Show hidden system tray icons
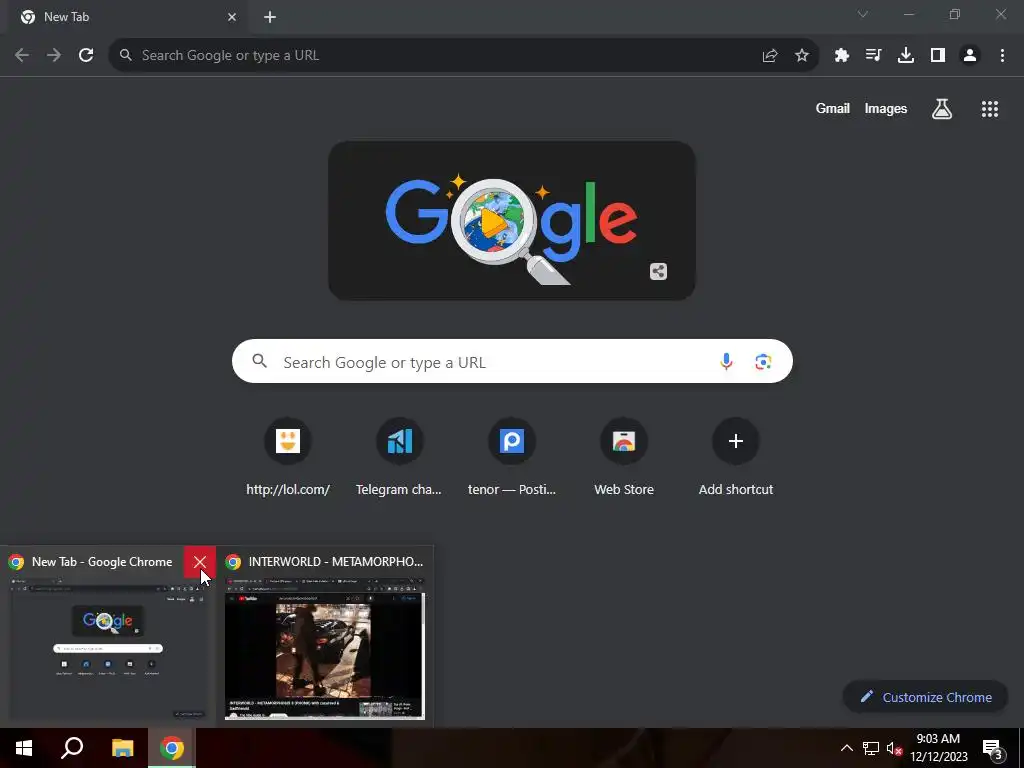1024x768 pixels. click(x=846, y=748)
